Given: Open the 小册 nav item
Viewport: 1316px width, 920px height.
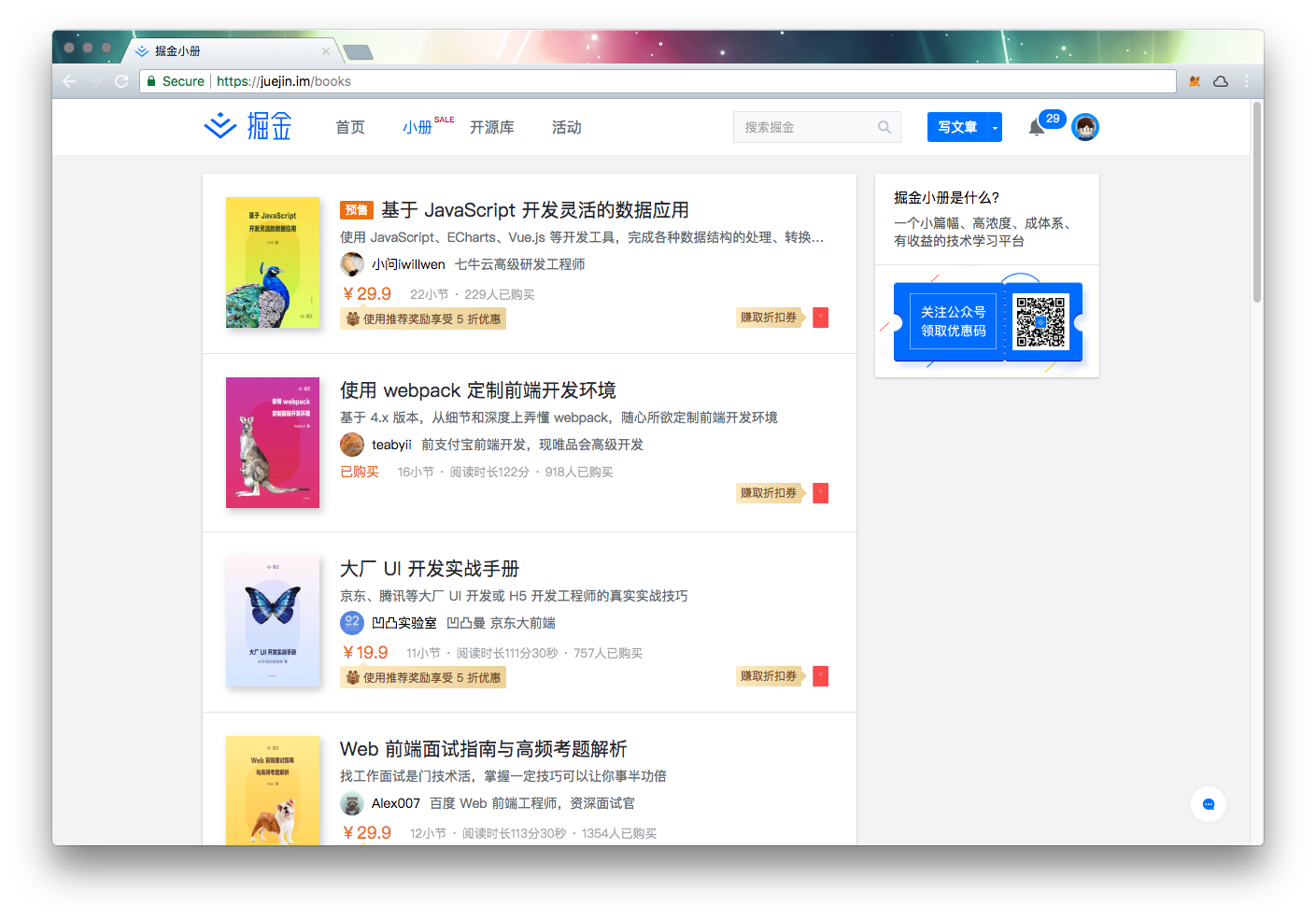Looking at the screenshot, I should 417,127.
